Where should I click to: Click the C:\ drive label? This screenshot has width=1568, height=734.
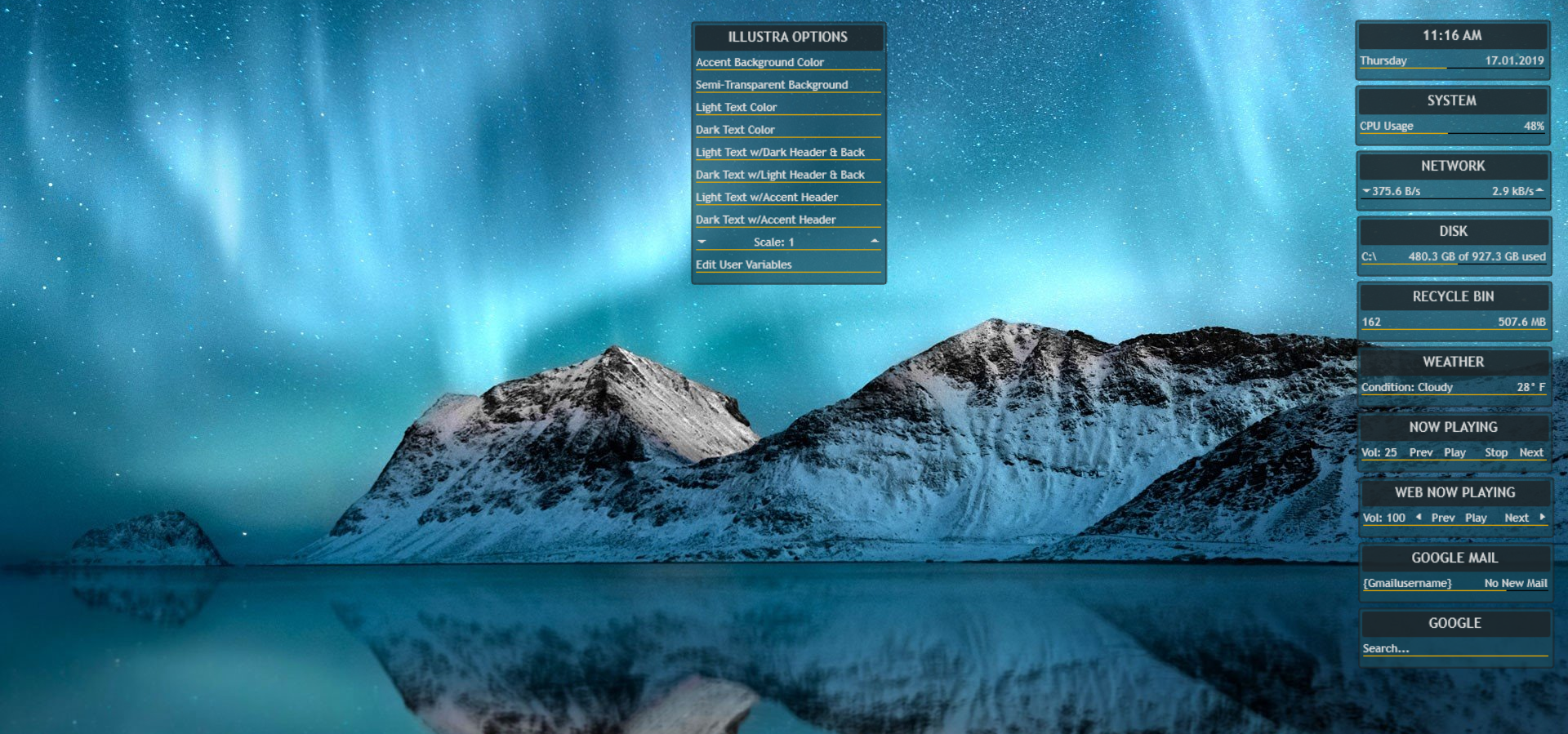1369,256
